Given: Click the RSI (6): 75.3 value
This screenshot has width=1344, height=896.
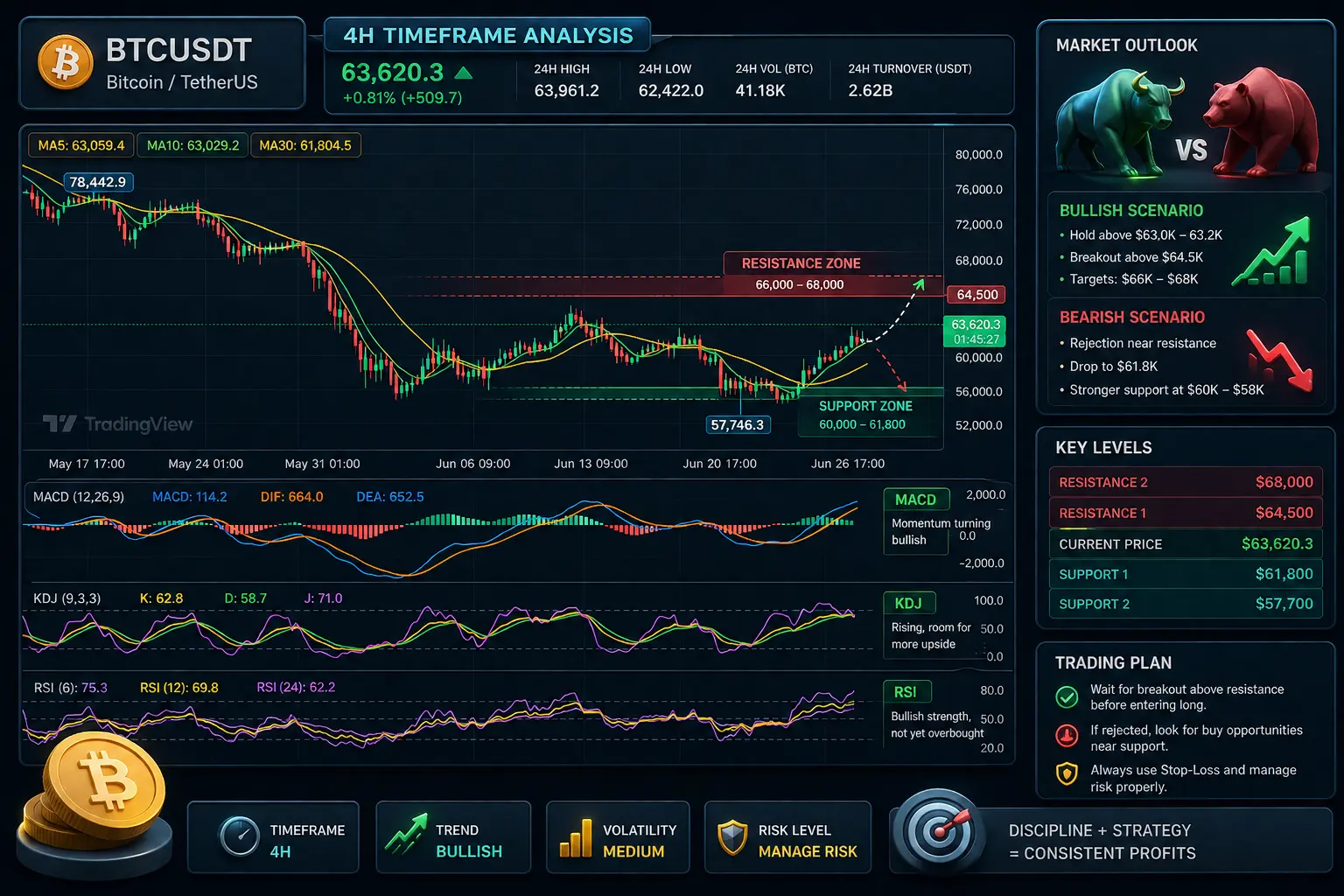Looking at the screenshot, I should click(70, 688).
